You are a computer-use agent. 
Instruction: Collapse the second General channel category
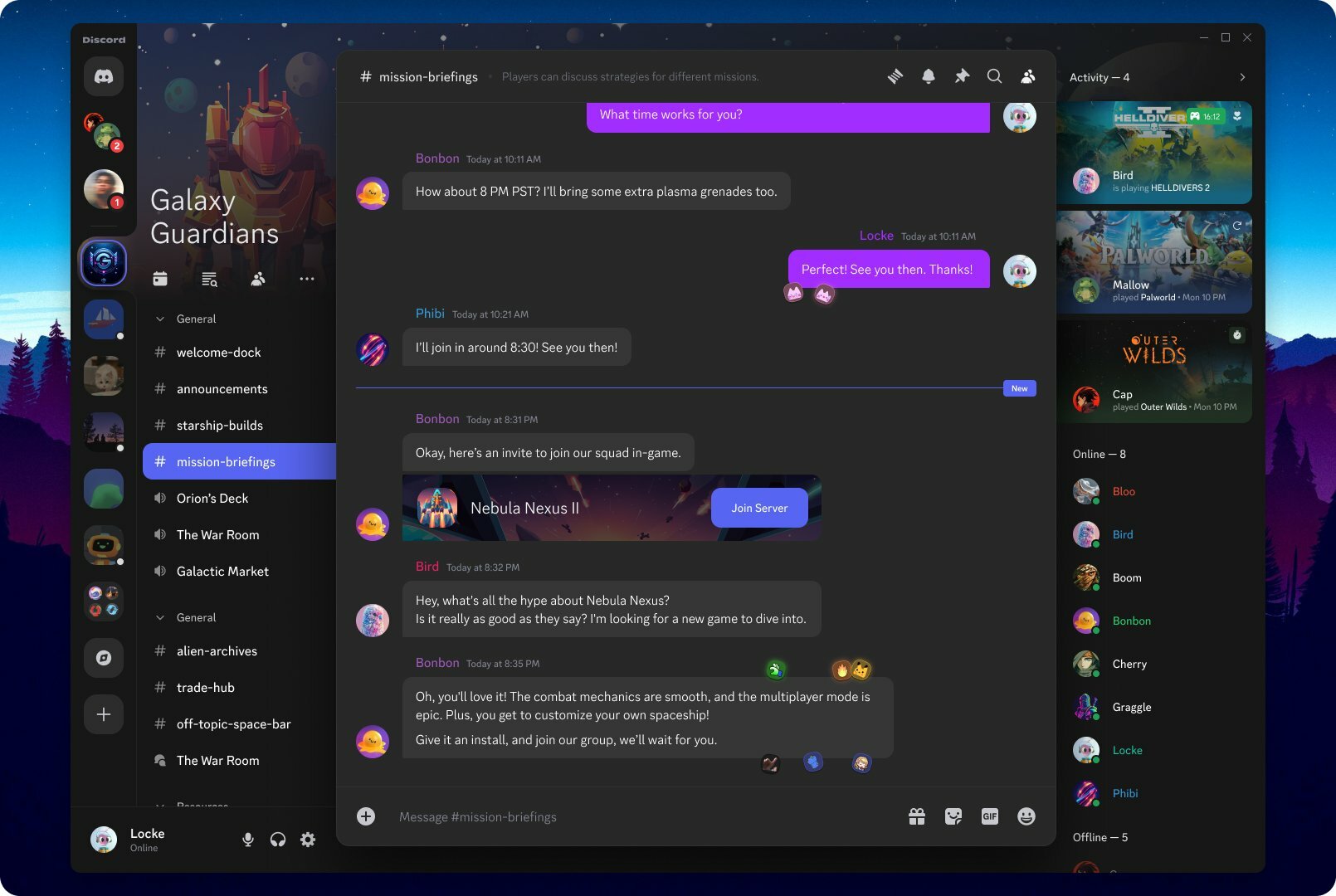[x=160, y=617]
